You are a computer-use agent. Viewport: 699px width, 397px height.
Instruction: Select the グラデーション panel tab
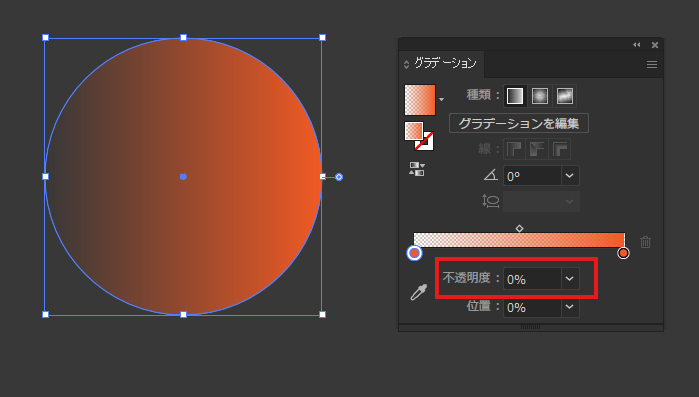click(x=445, y=63)
